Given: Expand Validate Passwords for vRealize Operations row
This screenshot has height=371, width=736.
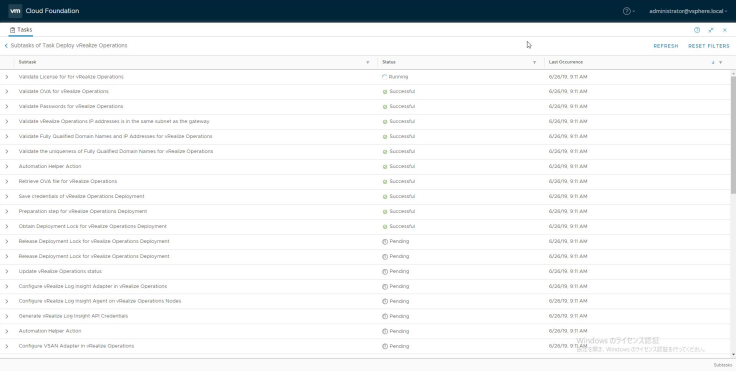Looking at the screenshot, I should (x=7, y=107).
